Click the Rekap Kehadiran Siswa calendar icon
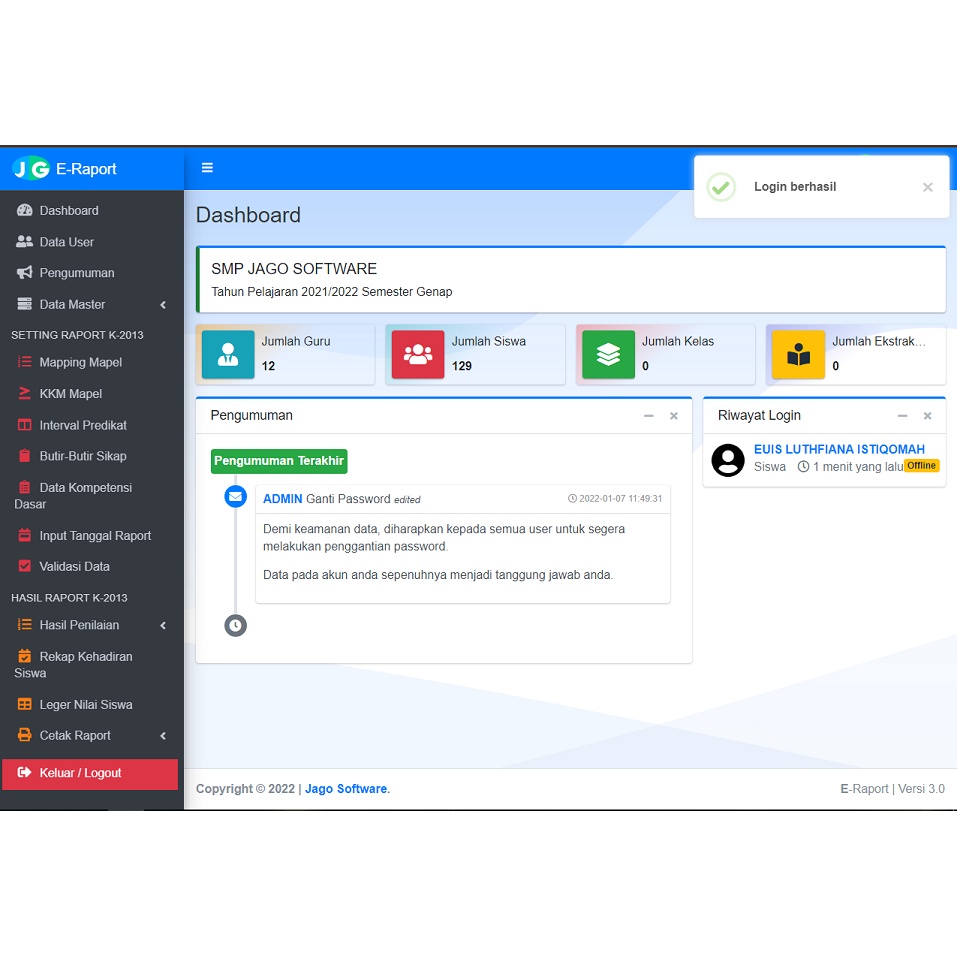This screenshot has width=957, height=957. coord(24,656)
